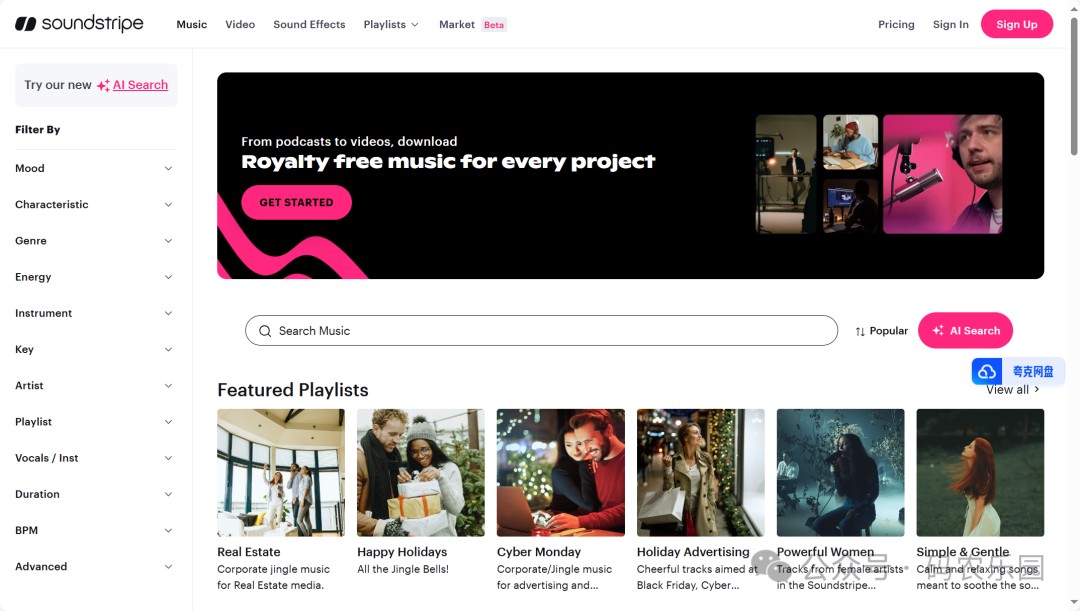Click the blue cloud drive icon
Viewport: 1080px width, 611px height.
coord(986,371)
